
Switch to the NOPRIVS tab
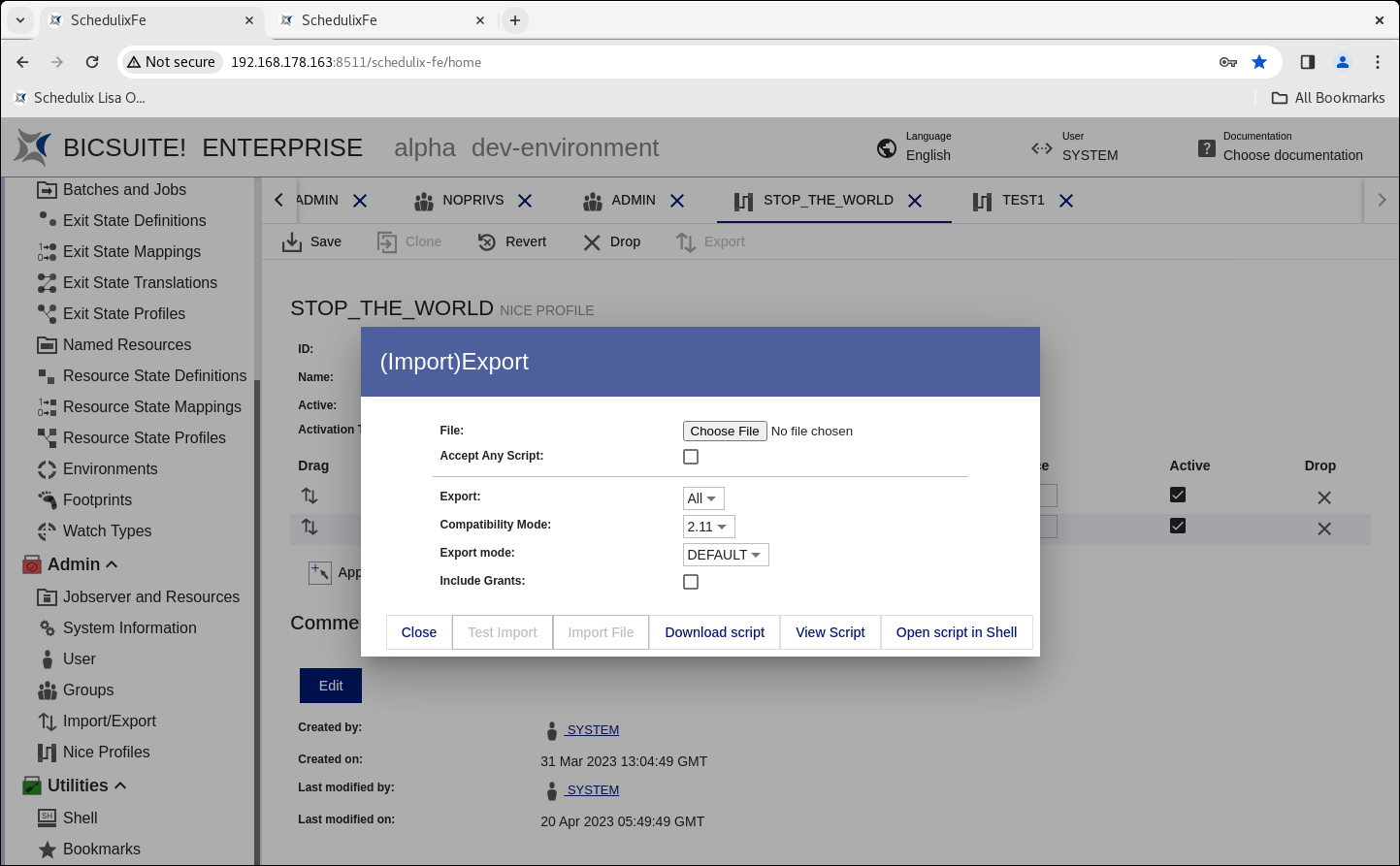click(x=472, y=201)
